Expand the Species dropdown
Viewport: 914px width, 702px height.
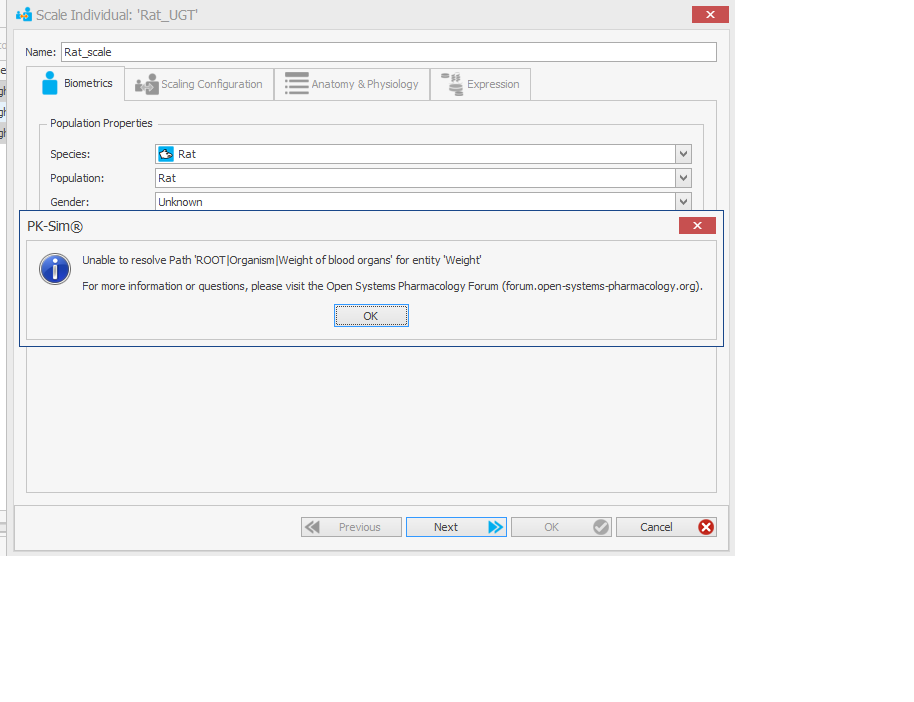(x=683, y=154)
